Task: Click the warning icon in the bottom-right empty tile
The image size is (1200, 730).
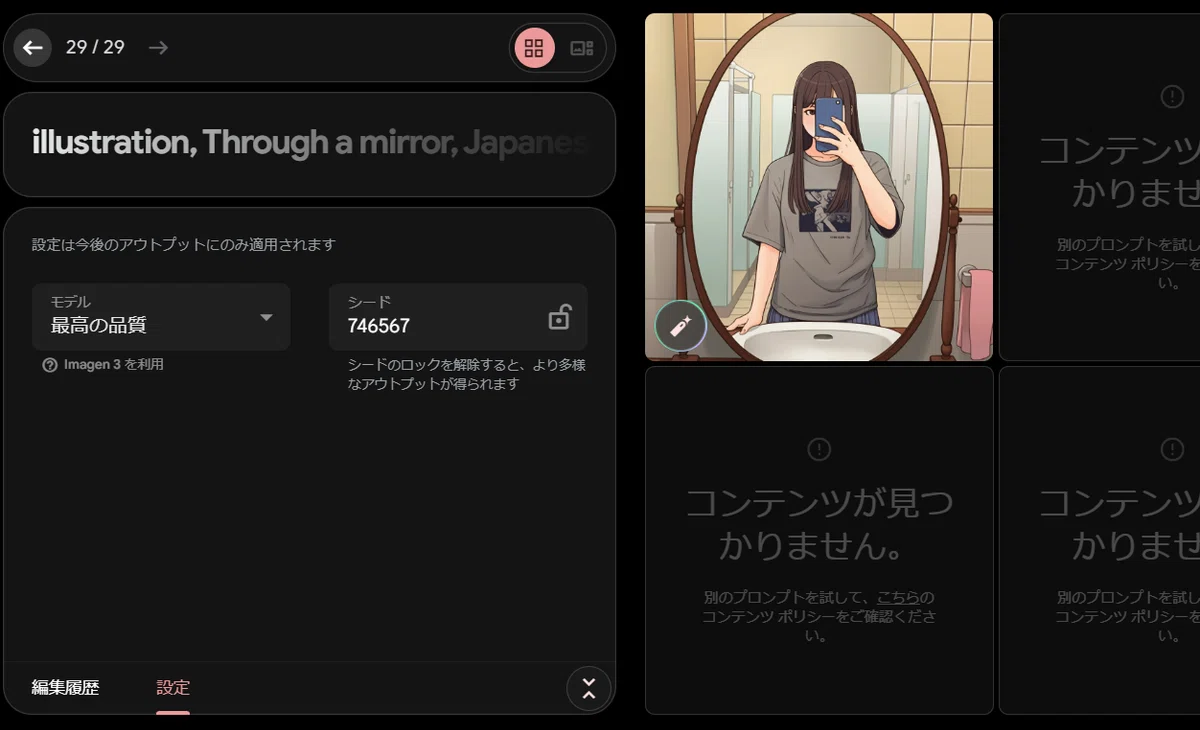Action: point(1172,449)
